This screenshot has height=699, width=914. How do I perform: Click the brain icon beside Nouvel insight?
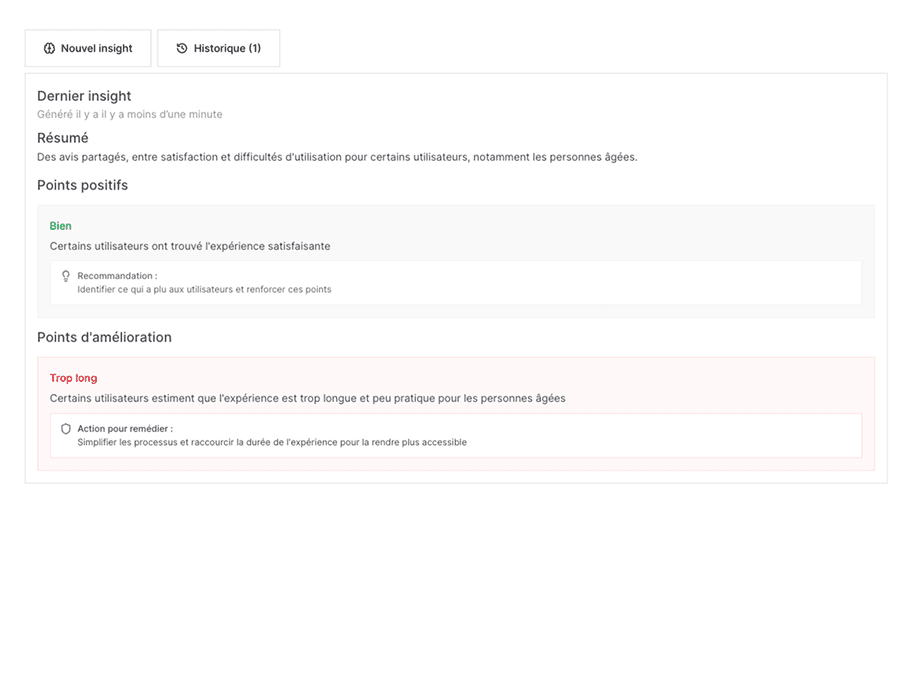(49, 48)
